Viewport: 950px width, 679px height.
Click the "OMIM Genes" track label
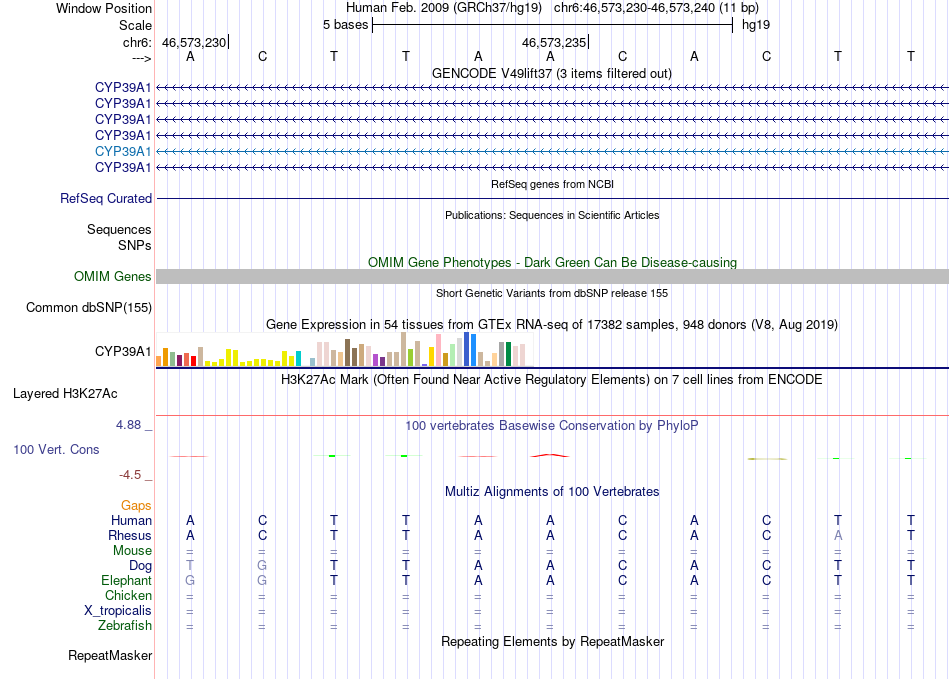pos(113,276)
